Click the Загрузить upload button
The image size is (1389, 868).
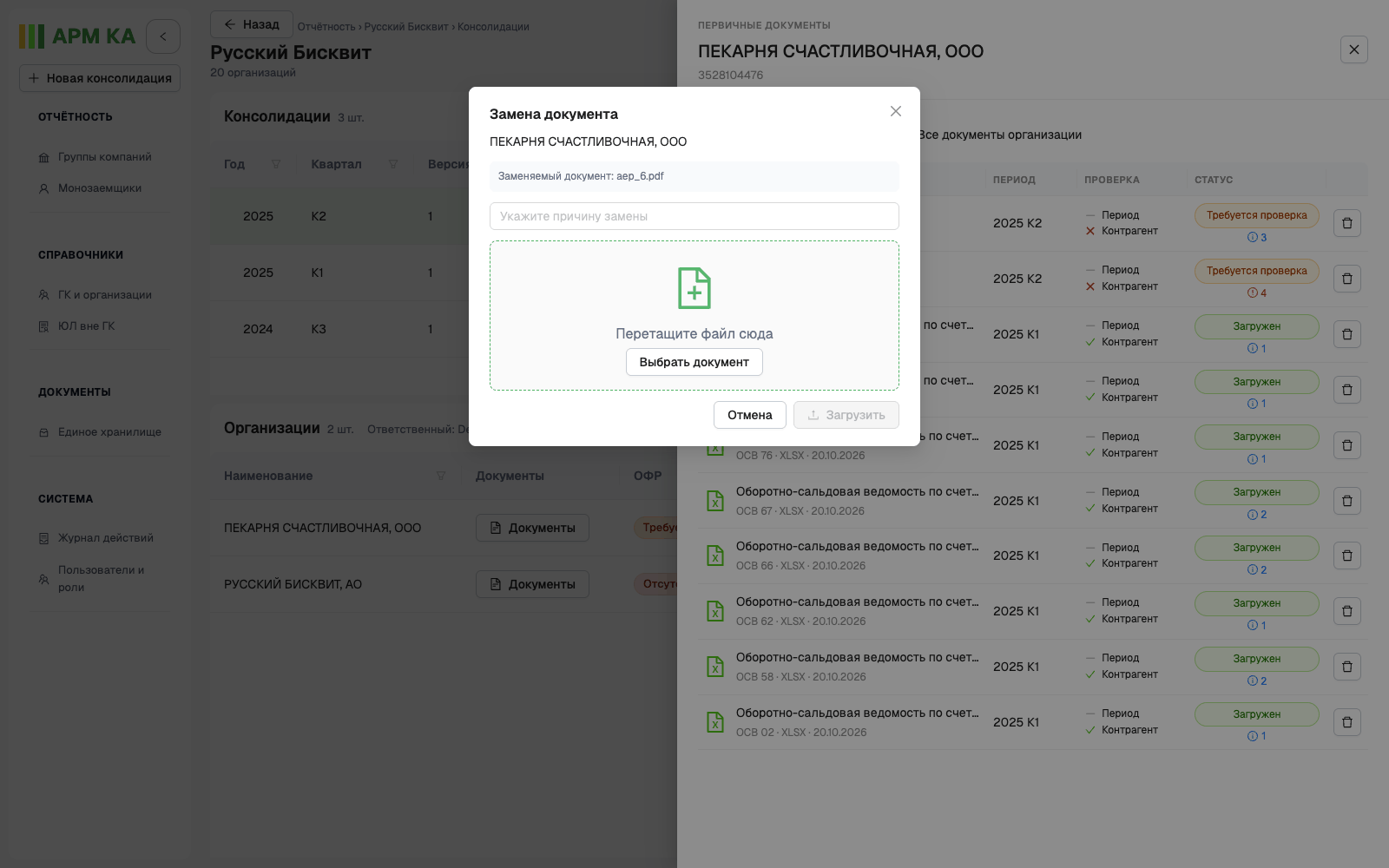point(846,415)
